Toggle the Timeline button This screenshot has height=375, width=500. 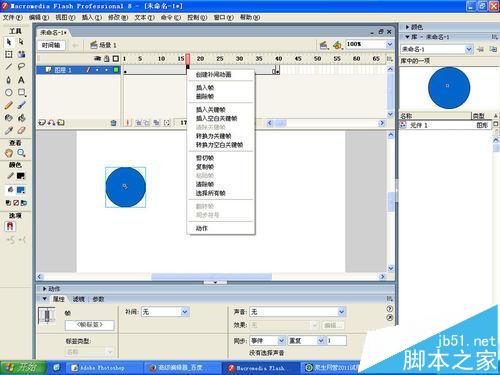coord(51,45)
